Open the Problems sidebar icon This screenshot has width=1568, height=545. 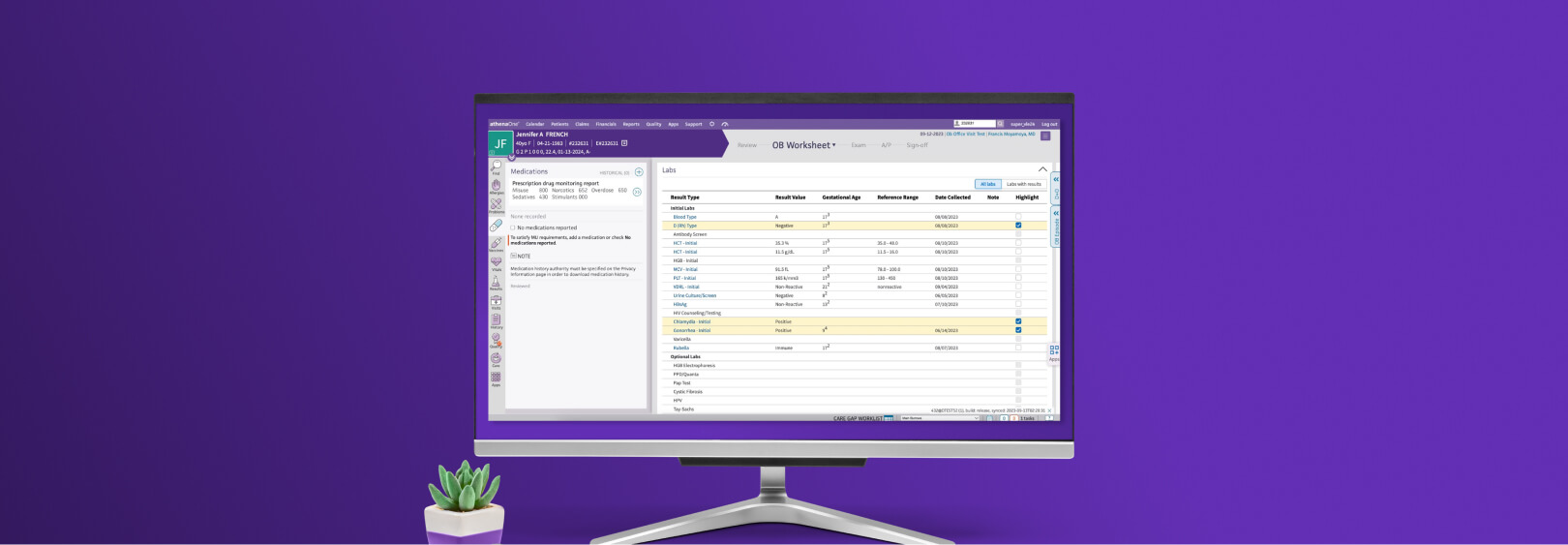coord(496,205)
